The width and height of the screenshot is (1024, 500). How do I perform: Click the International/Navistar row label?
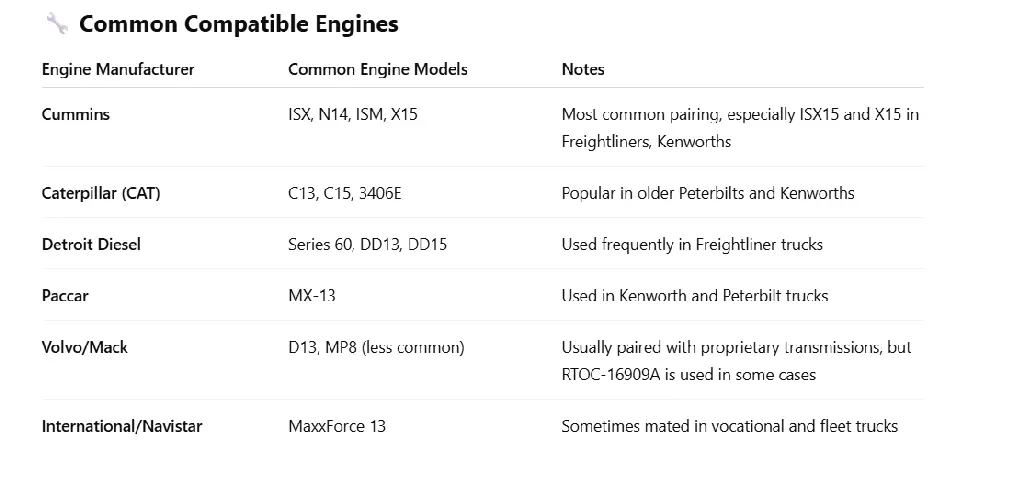121,426
